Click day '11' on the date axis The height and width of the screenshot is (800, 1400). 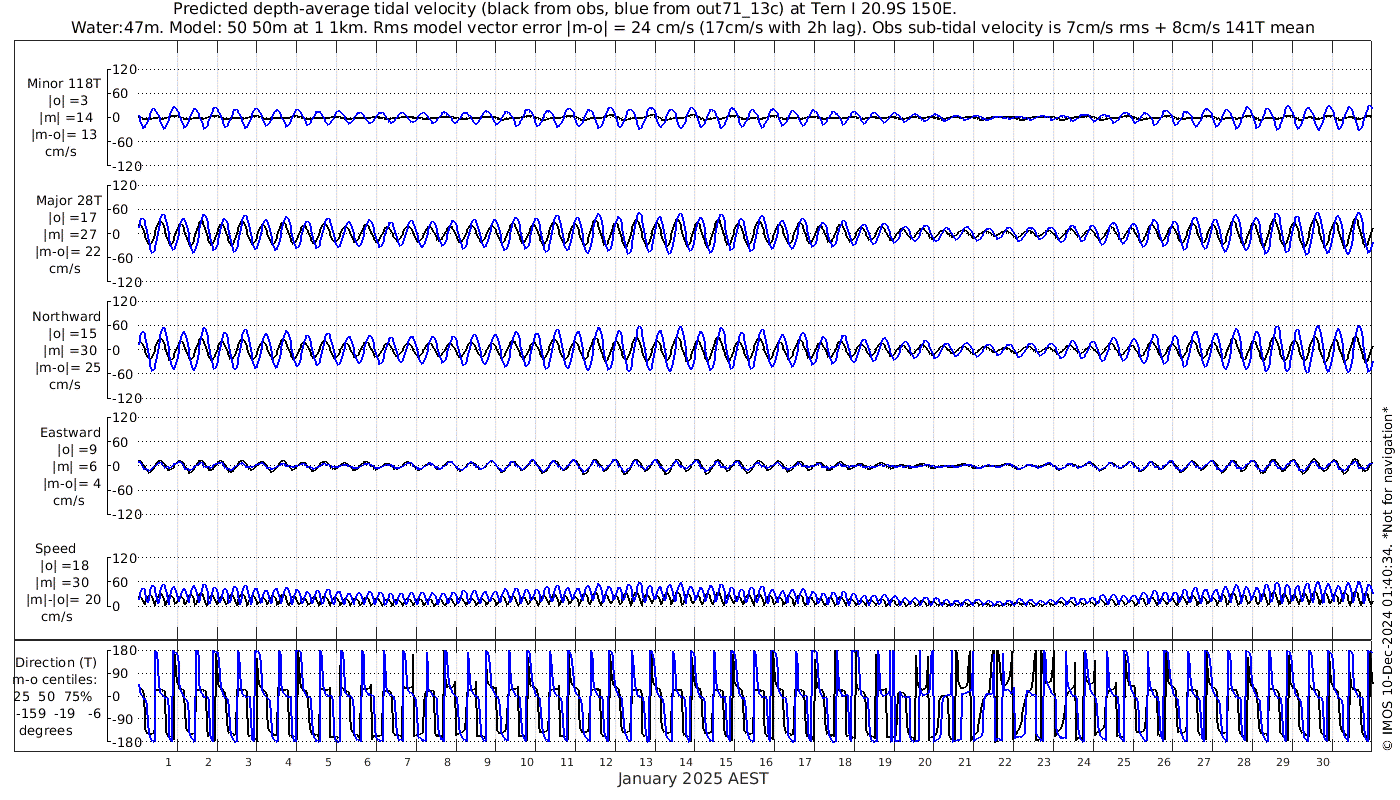point(566,761)
